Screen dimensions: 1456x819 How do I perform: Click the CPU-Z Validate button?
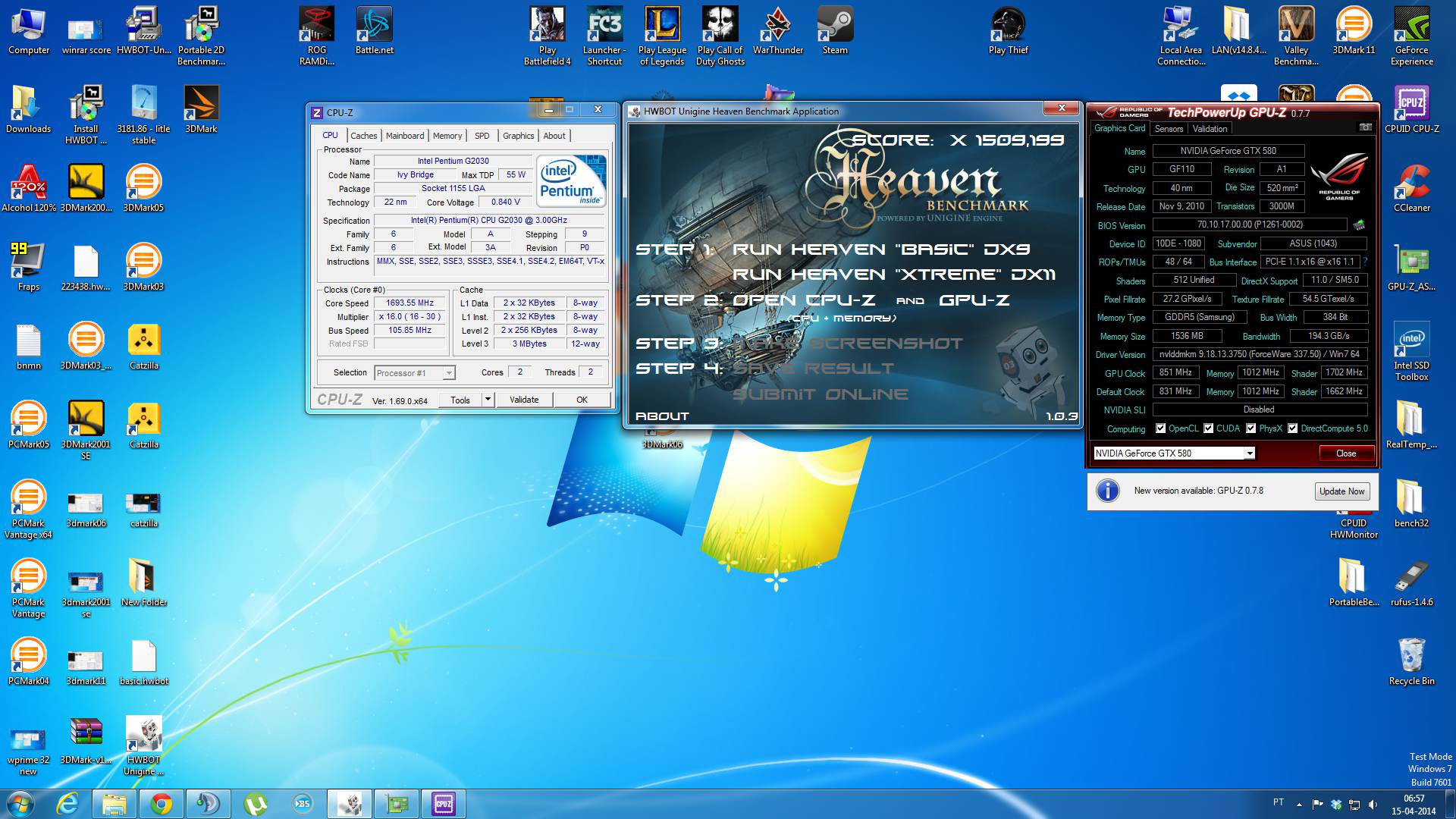pos(524,400)
